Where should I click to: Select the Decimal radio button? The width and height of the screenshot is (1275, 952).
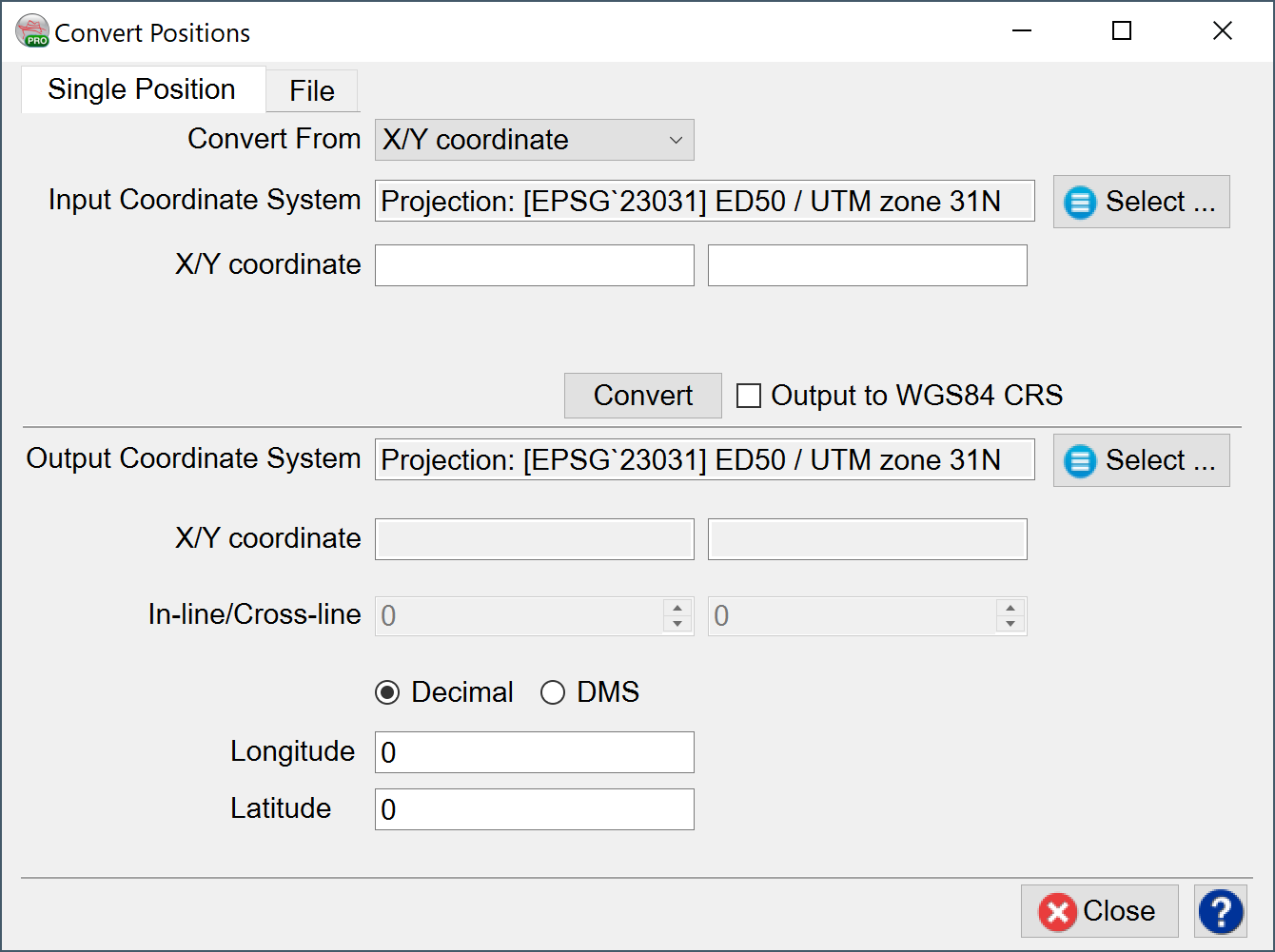[388, 692]
